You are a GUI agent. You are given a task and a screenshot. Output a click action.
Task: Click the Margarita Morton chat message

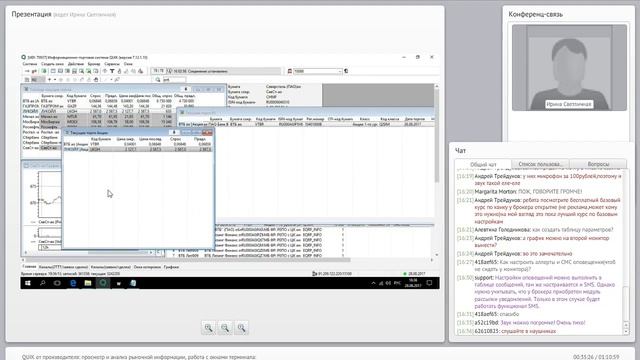coord(520,191)
